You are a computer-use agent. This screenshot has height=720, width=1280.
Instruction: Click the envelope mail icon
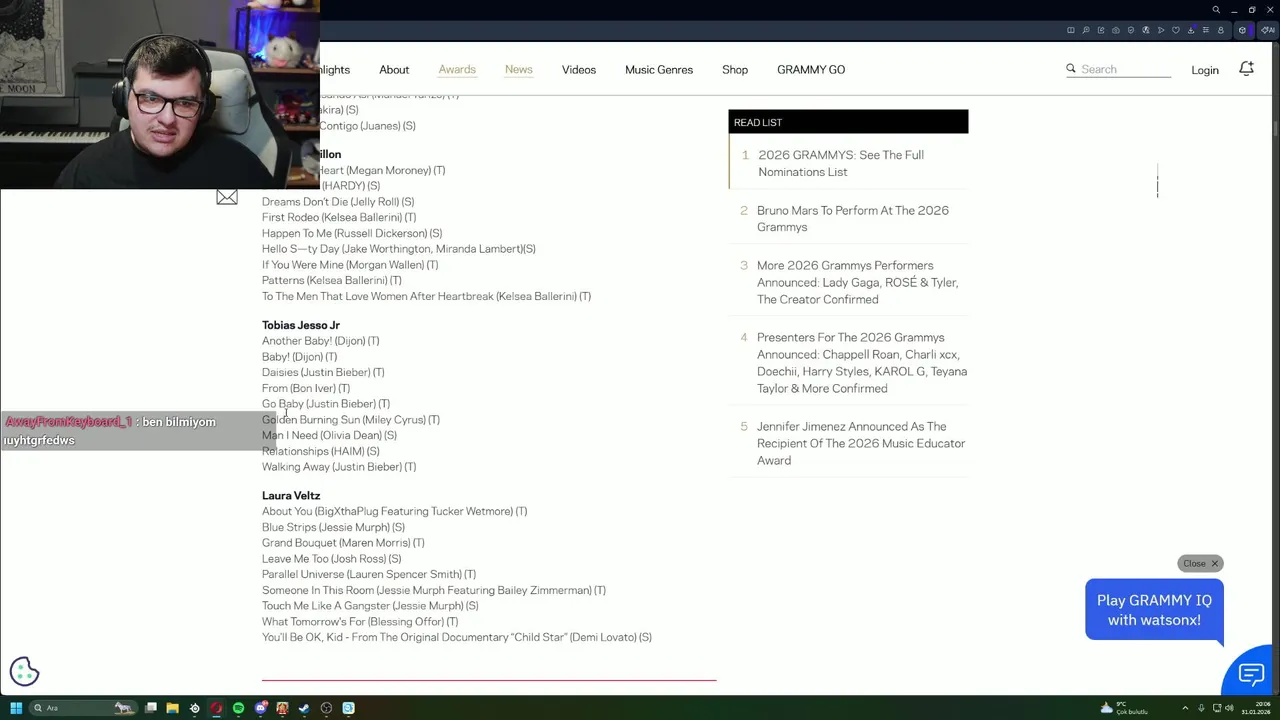coord(227,198)
